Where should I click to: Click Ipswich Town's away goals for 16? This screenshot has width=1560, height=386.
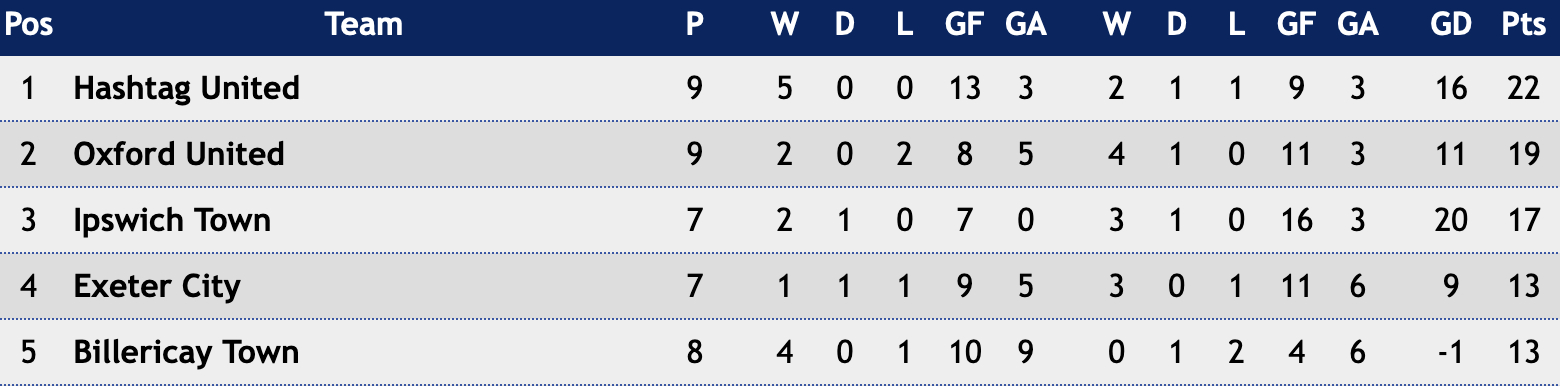tap(1296, 220)
